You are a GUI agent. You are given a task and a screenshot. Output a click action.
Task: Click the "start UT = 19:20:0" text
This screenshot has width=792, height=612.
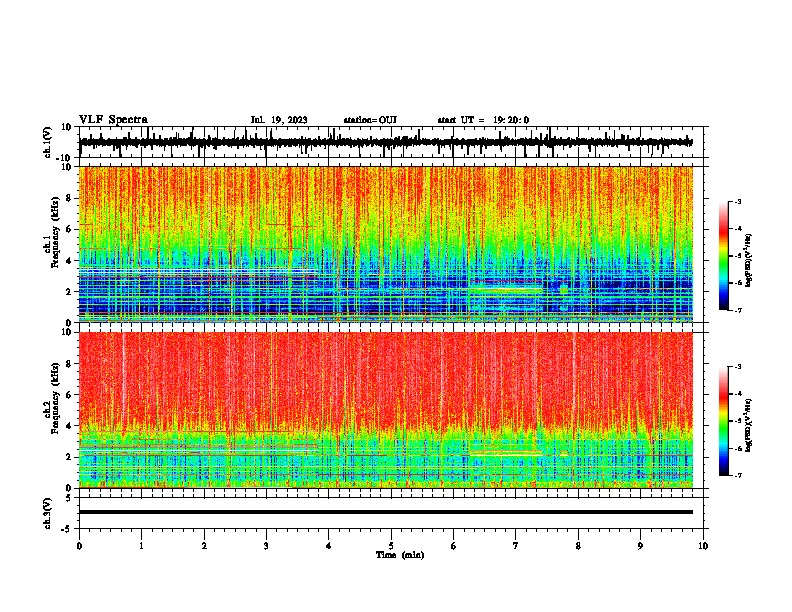point(483,120)
